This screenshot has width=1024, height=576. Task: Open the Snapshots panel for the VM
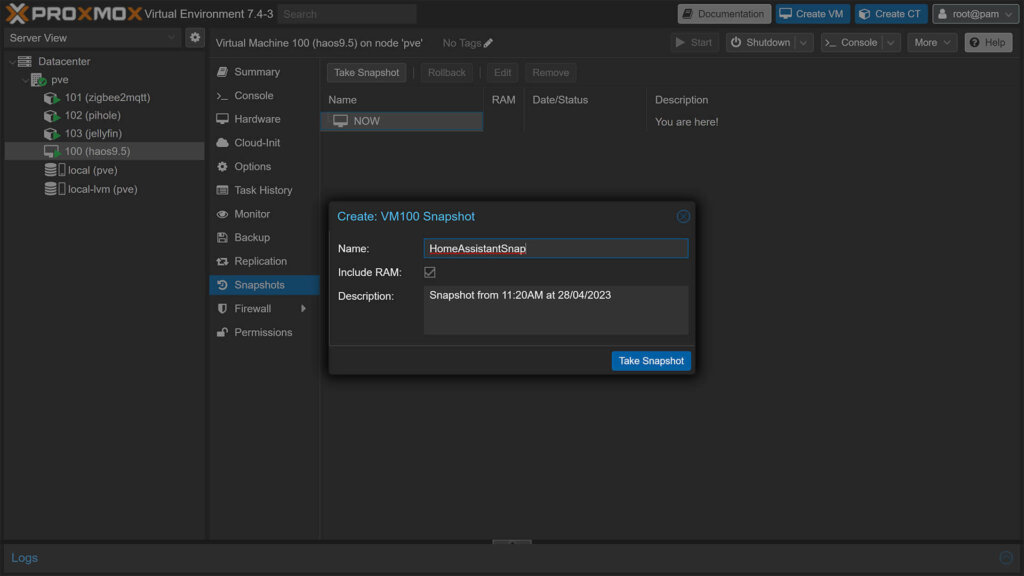pyautogui.click(x=263, y=284)
